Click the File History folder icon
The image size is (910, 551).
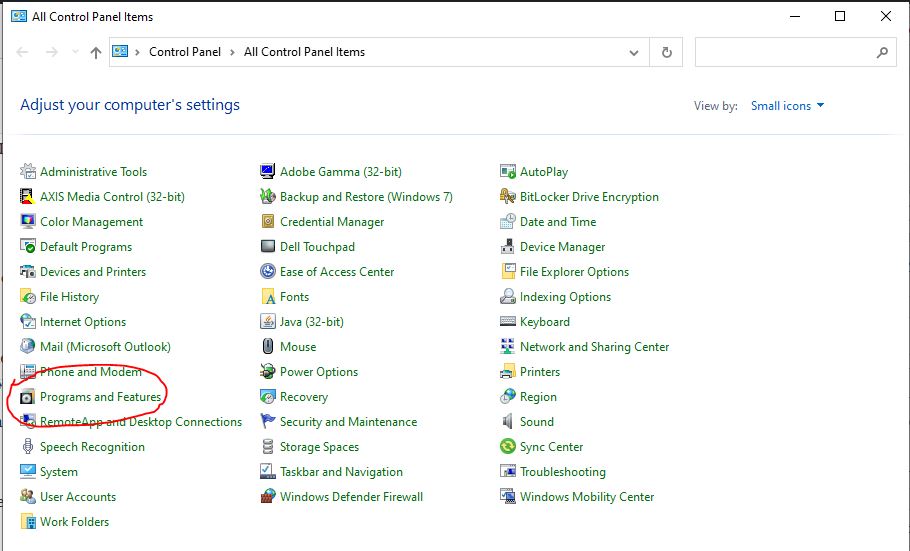point(27,296)
